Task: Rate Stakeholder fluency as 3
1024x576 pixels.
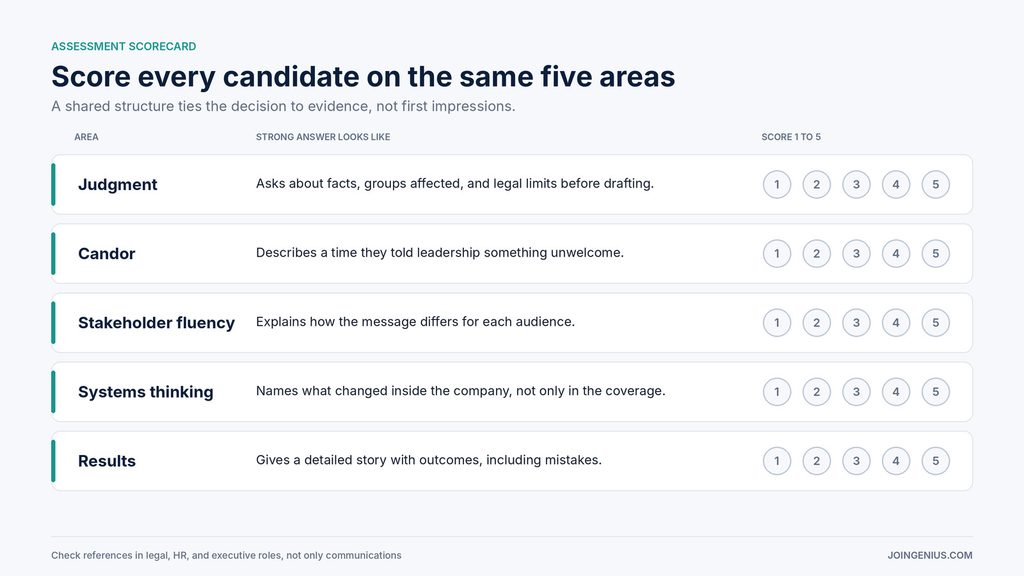Action: tap(856, 323)
